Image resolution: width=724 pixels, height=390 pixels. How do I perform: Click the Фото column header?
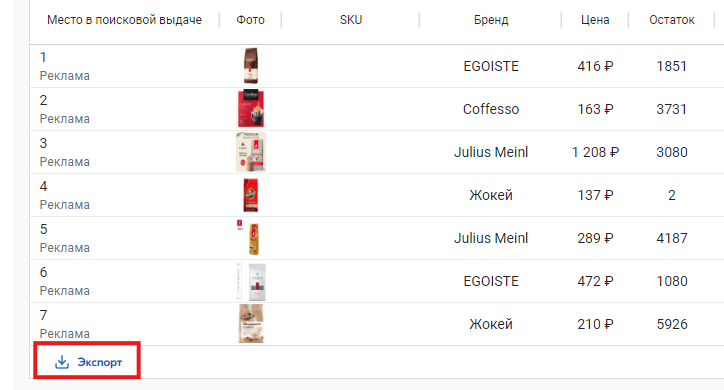(x=250, y=20)
